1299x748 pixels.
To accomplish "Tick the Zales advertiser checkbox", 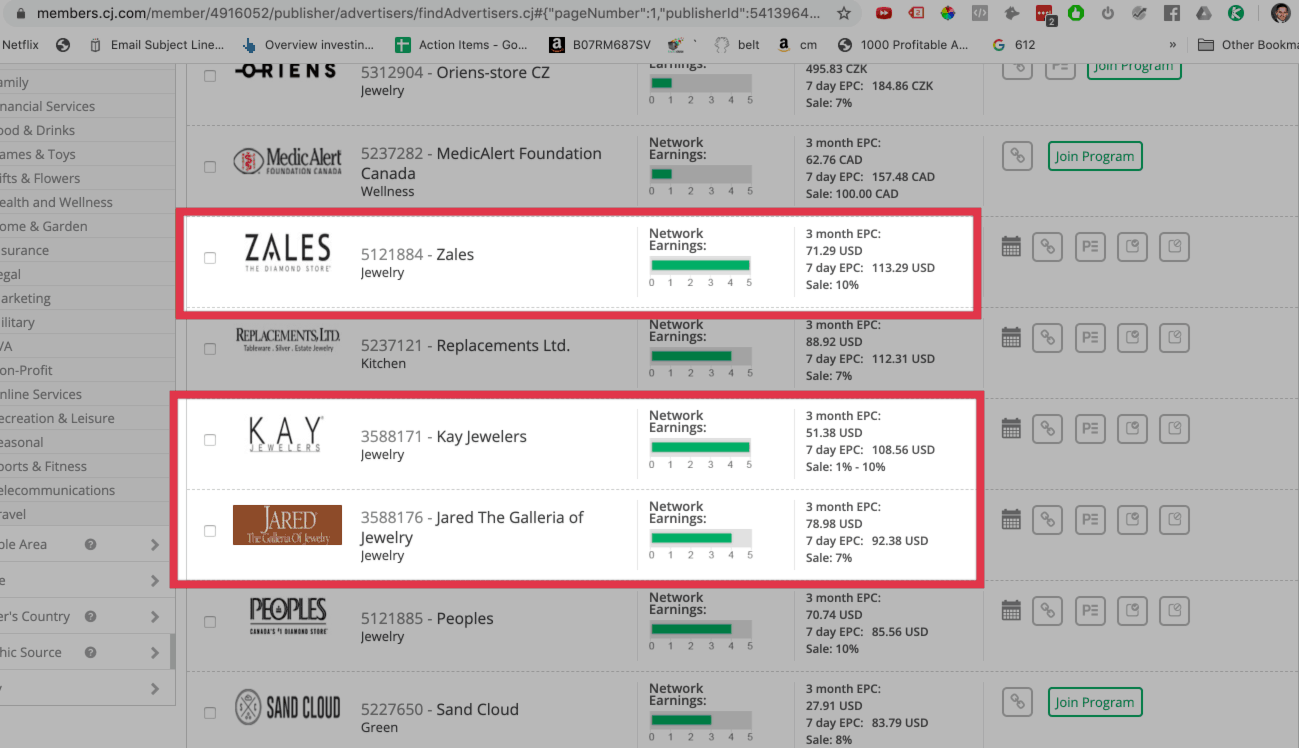I will 210,258.
